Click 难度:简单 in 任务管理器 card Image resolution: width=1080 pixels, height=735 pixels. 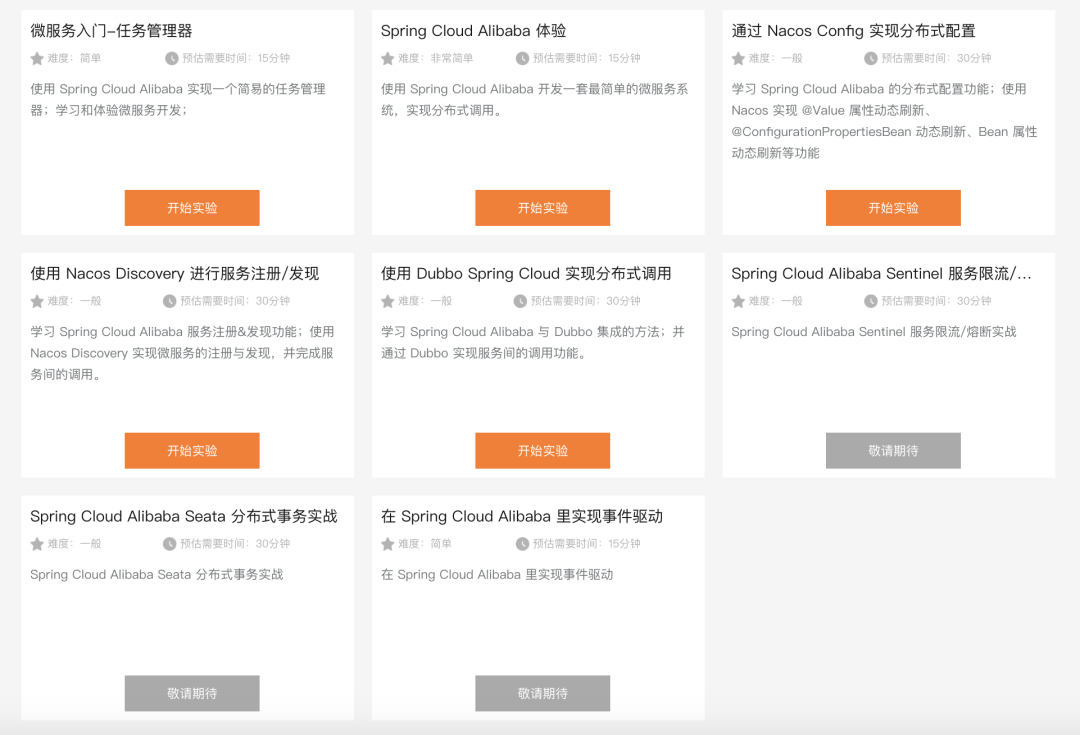click(74, 59)
